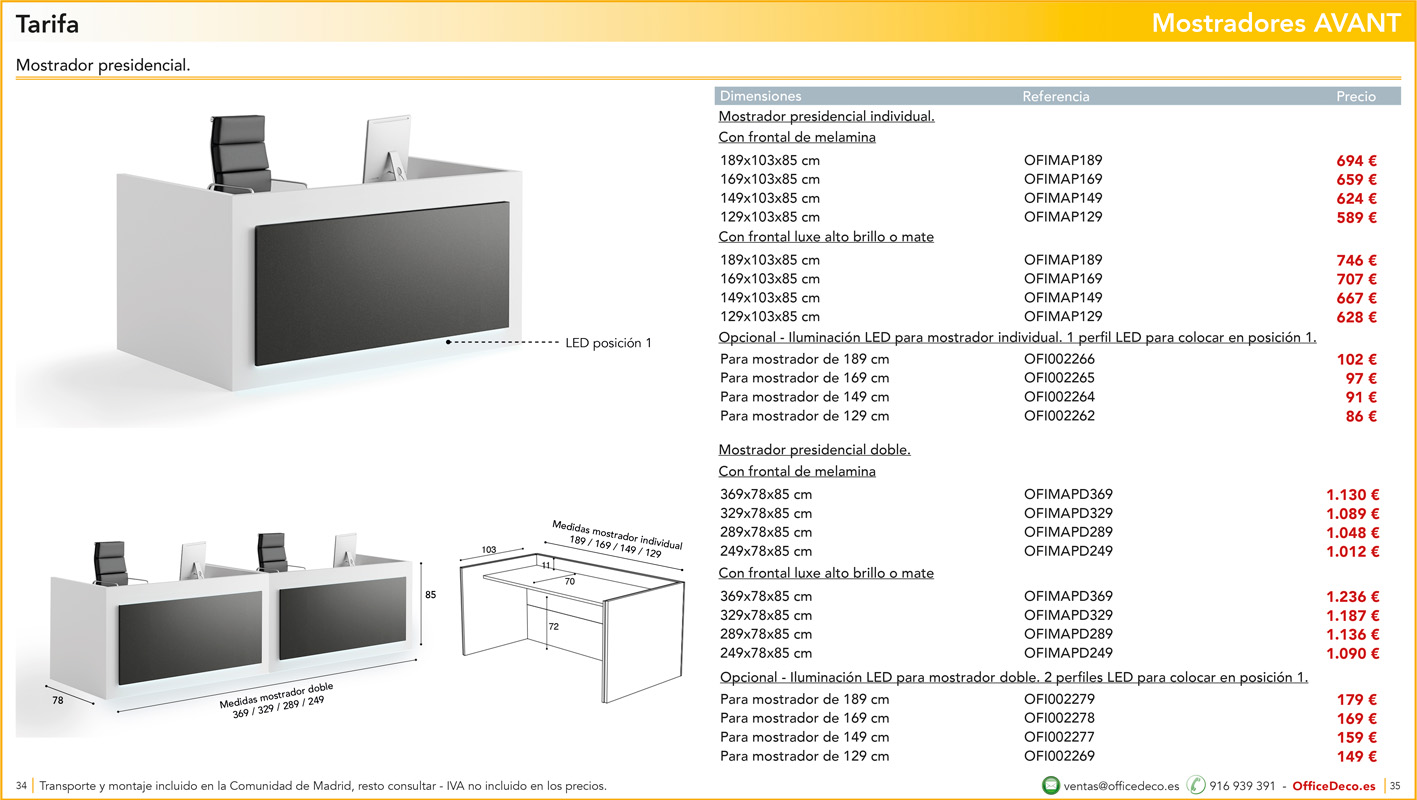This screenshot has width=1417, height=800.
Task: Click the 624 € price
Action: pos(1357,198)
